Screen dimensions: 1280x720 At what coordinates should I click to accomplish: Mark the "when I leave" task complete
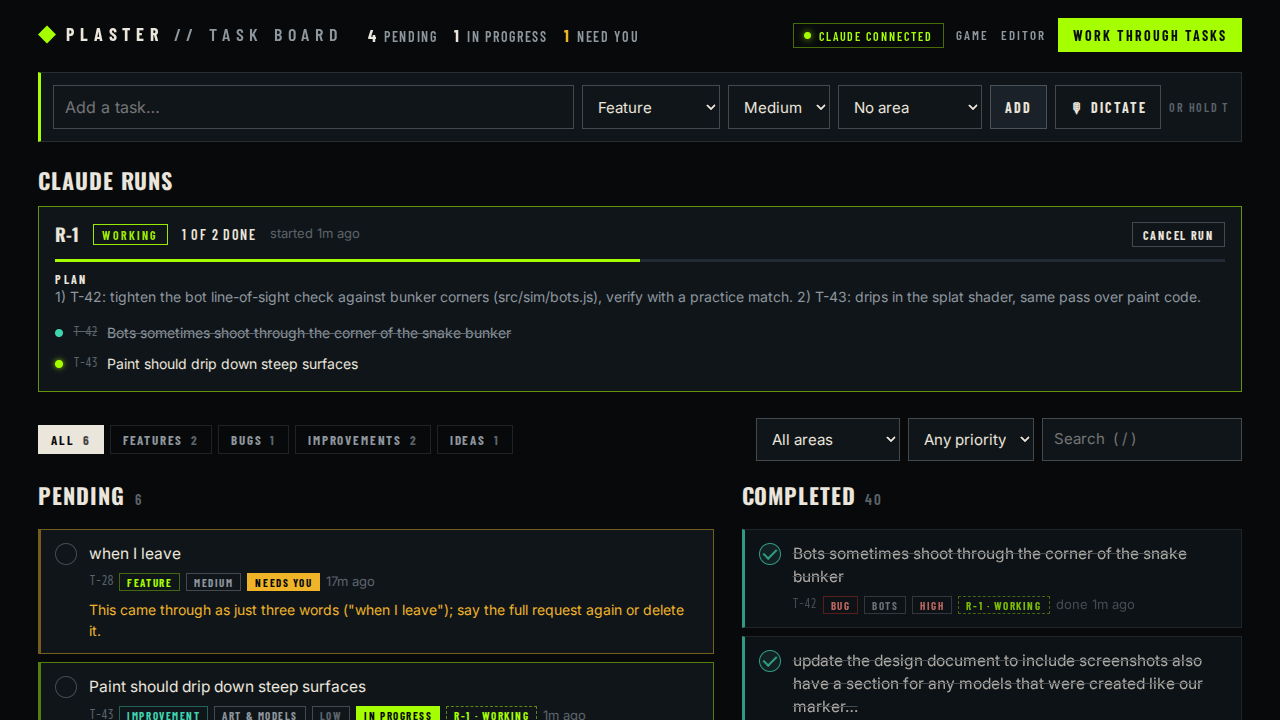tap(66, 554)
